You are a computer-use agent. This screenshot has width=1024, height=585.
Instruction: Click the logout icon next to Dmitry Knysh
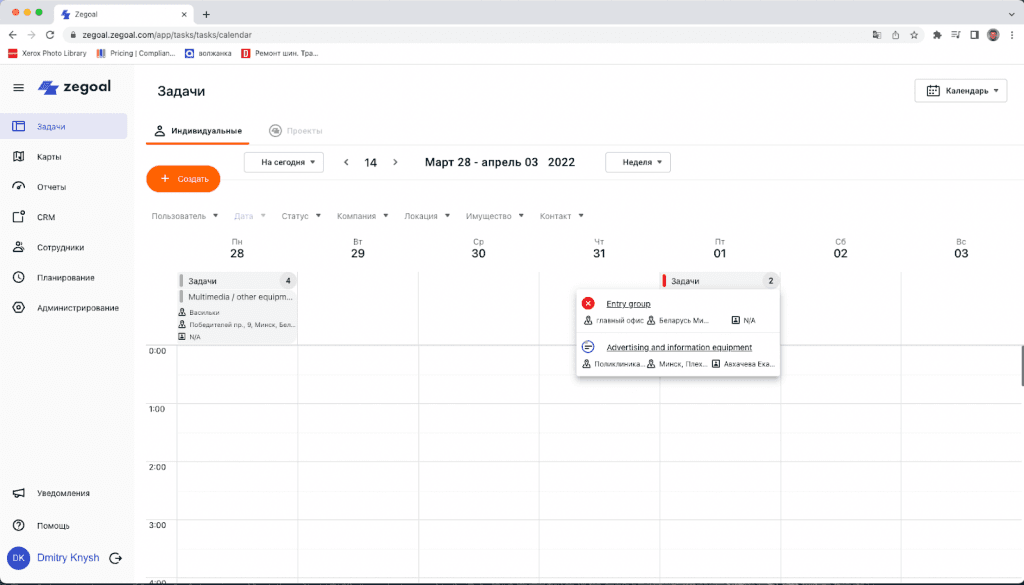pos(116,558)
